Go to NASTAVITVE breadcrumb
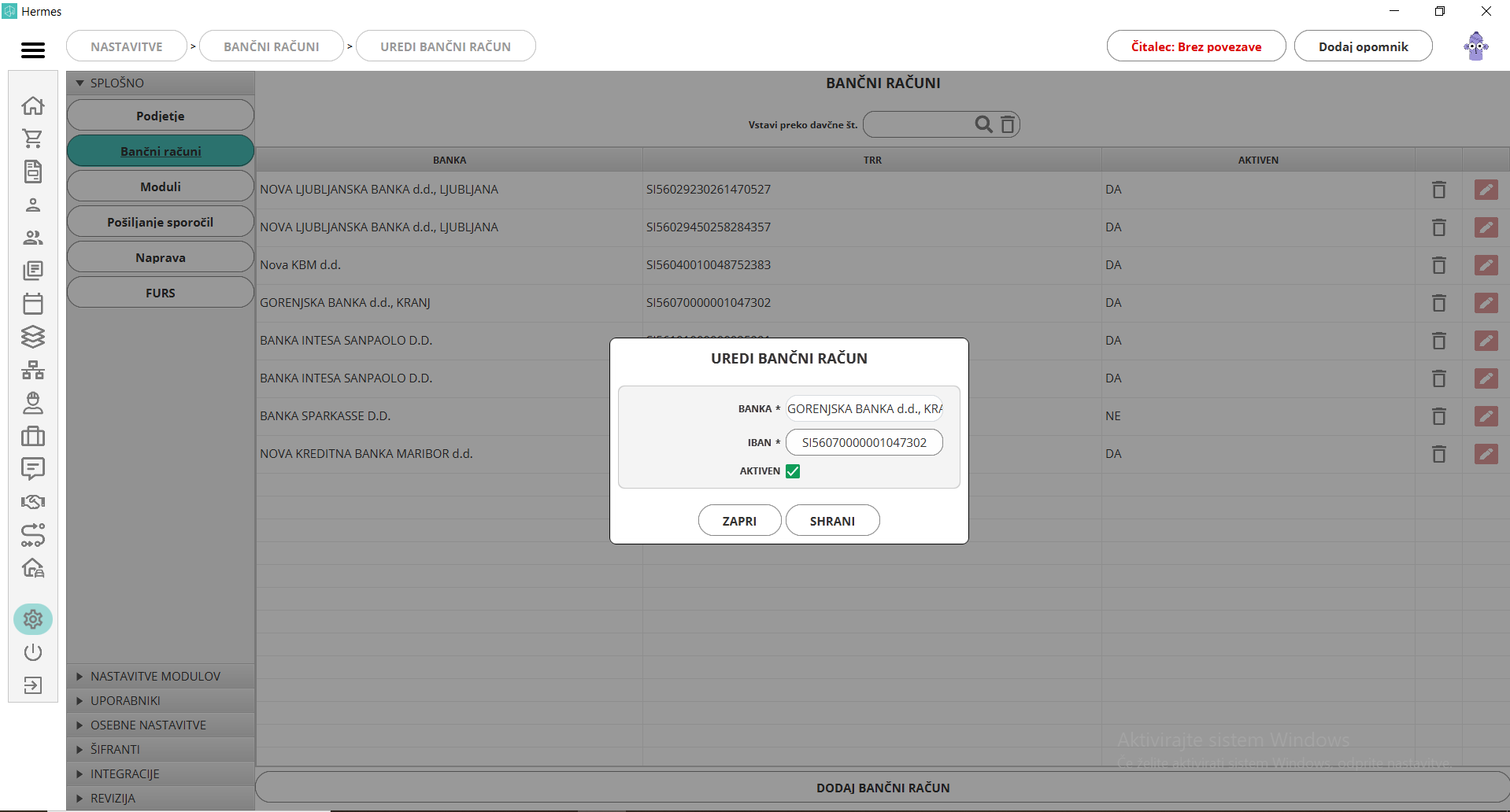The height and width of the screenshot is (812, 1510). pos(127,46)
